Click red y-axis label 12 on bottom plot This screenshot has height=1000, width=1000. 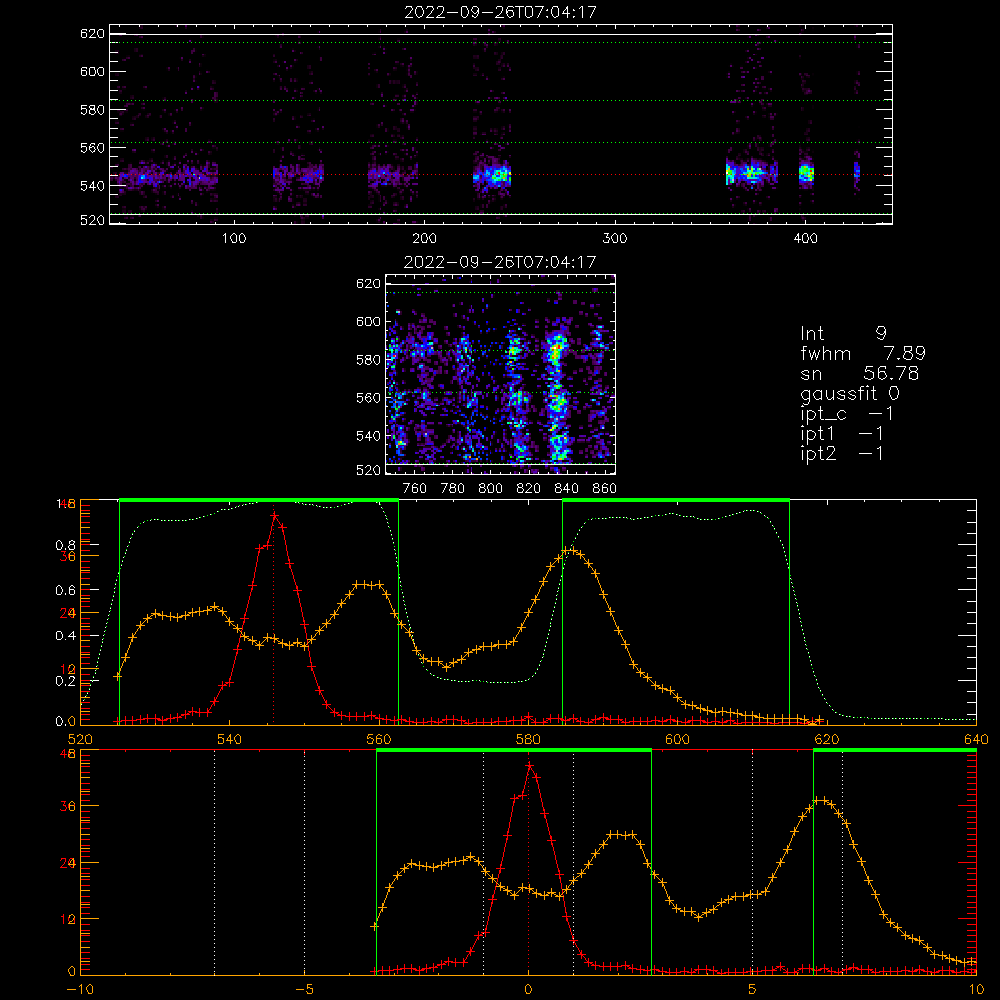pyautogui.click(x=68, y=920)
